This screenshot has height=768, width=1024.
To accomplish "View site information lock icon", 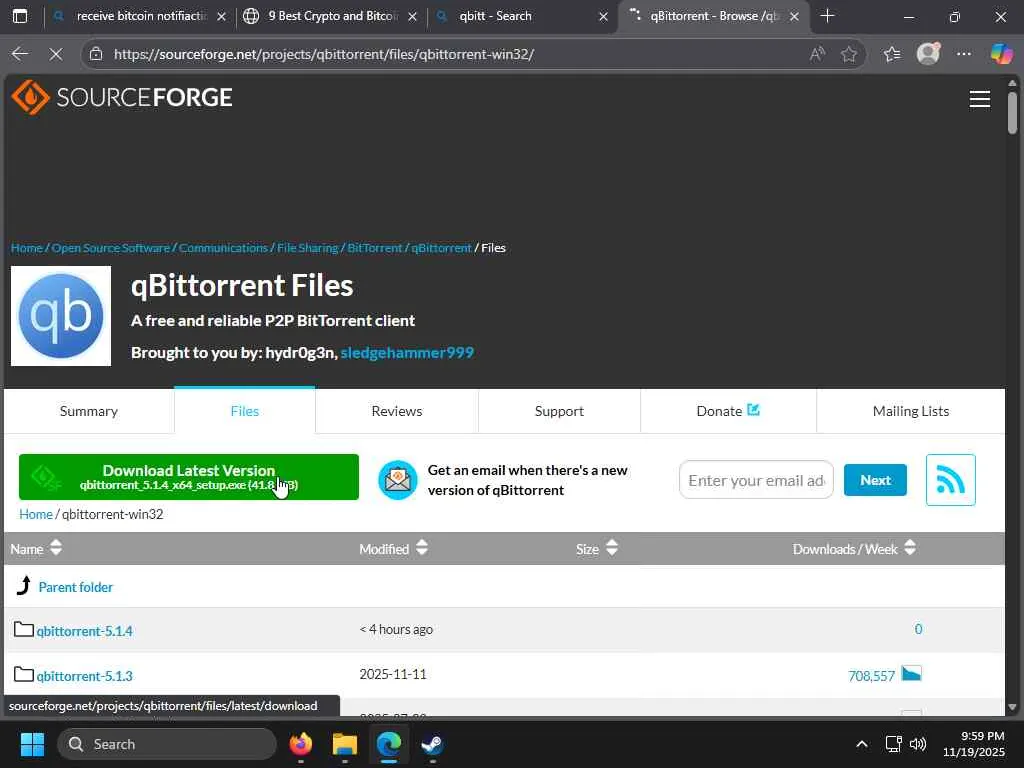I will pos(96,54).
